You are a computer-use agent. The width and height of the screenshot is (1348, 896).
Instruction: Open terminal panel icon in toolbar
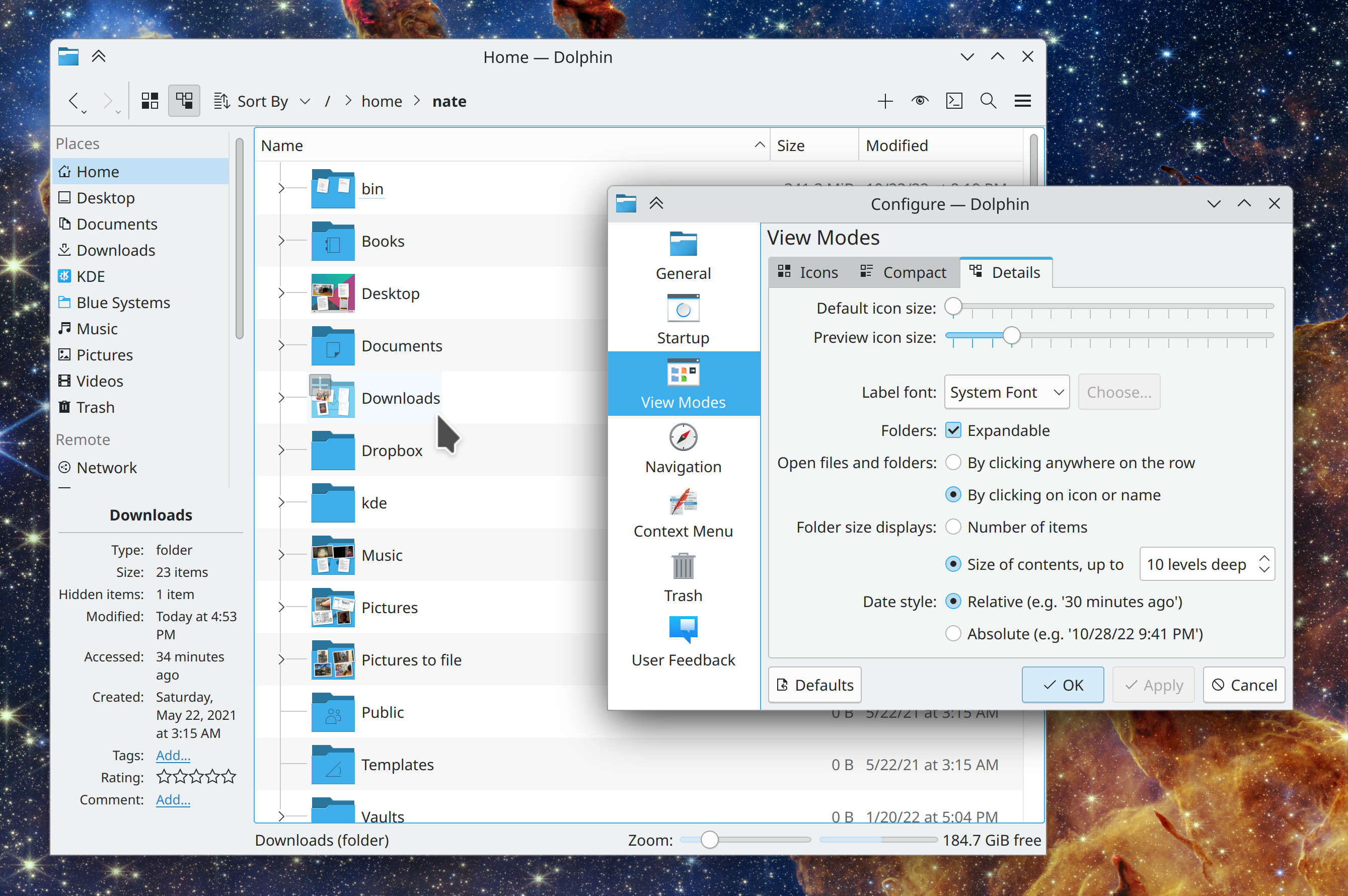(x=954, y=101)
